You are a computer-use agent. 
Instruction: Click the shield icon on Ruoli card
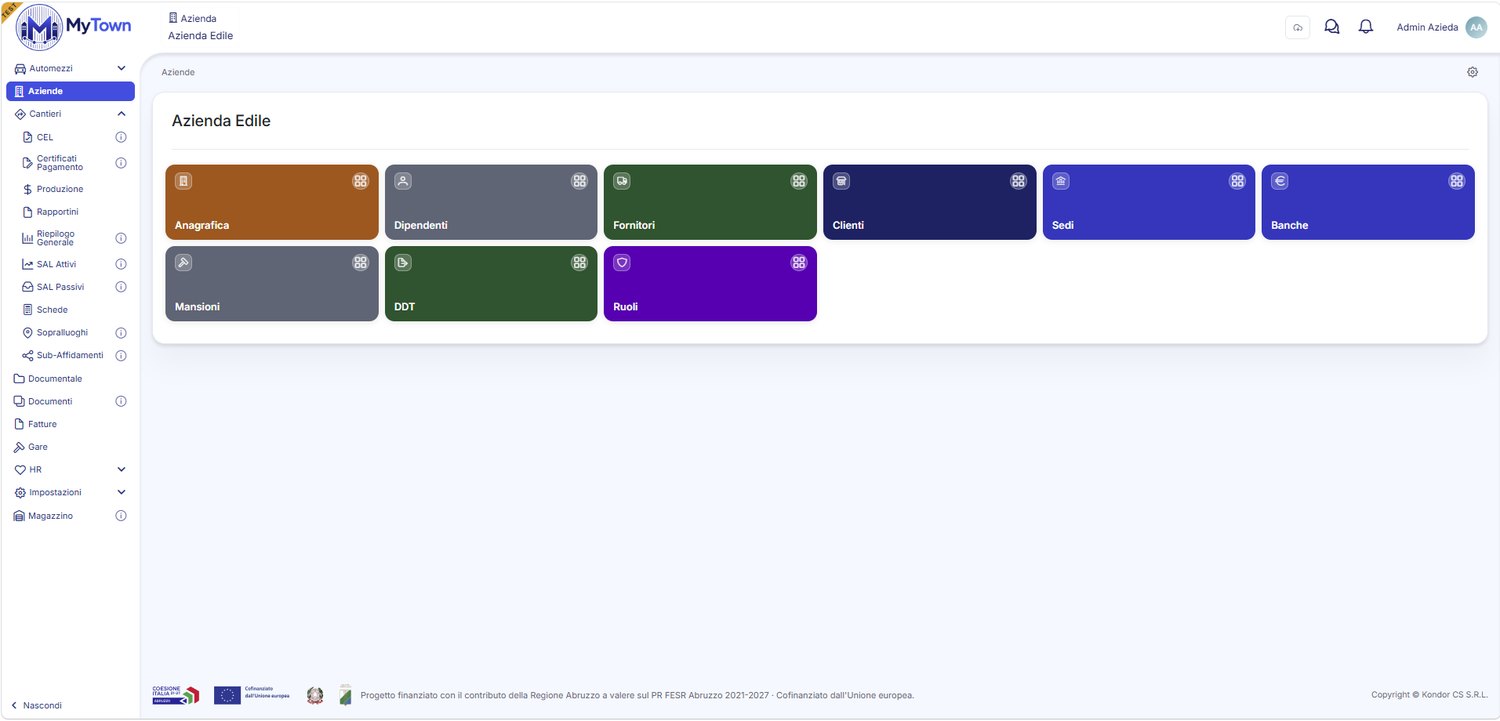coord(622,262)
